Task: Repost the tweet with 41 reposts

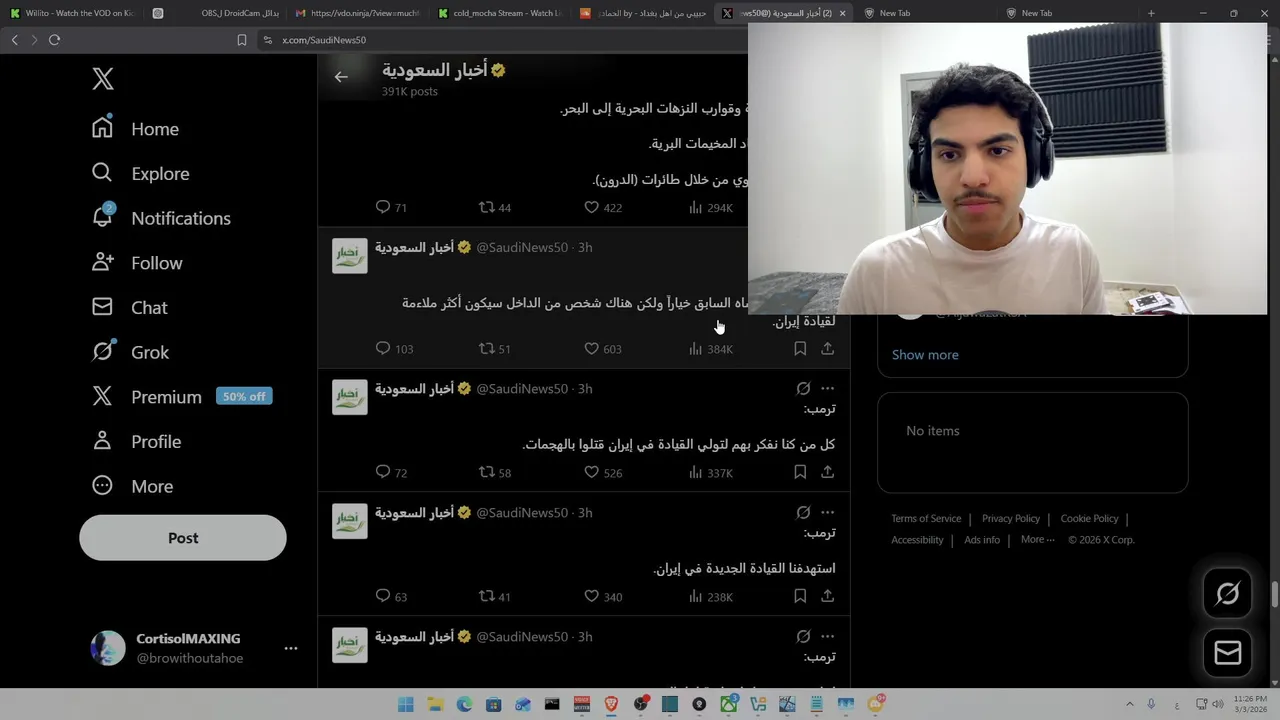Action: [x=495, y=596]
